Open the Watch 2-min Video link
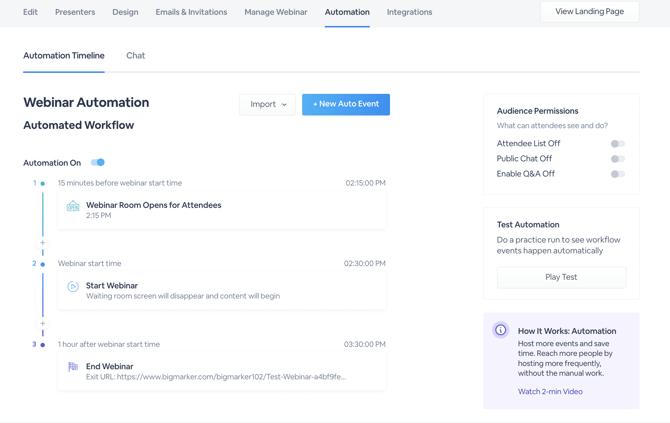 (x=550, y=392)
